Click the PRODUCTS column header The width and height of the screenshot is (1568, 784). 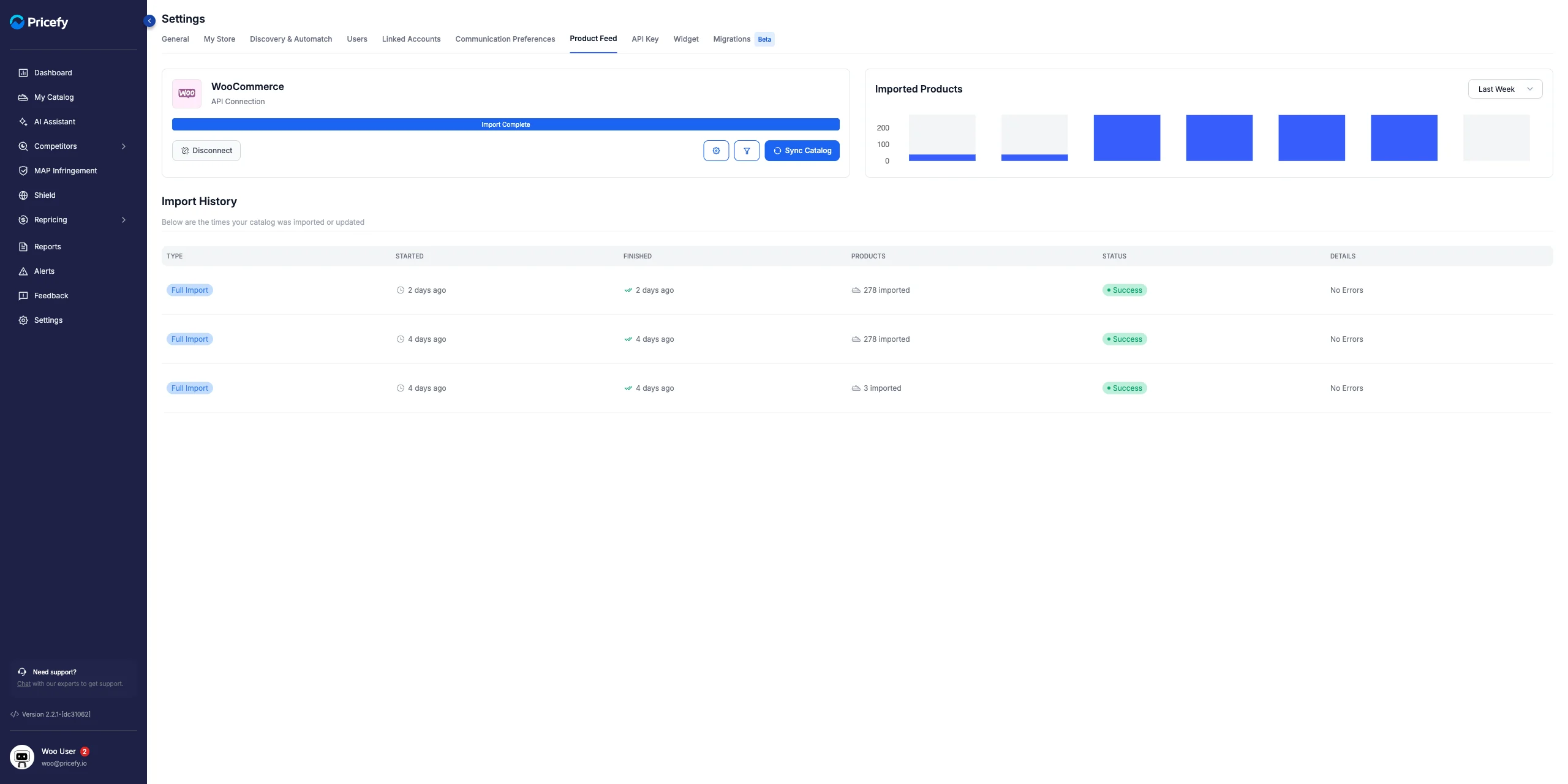[x=869, y=256]
